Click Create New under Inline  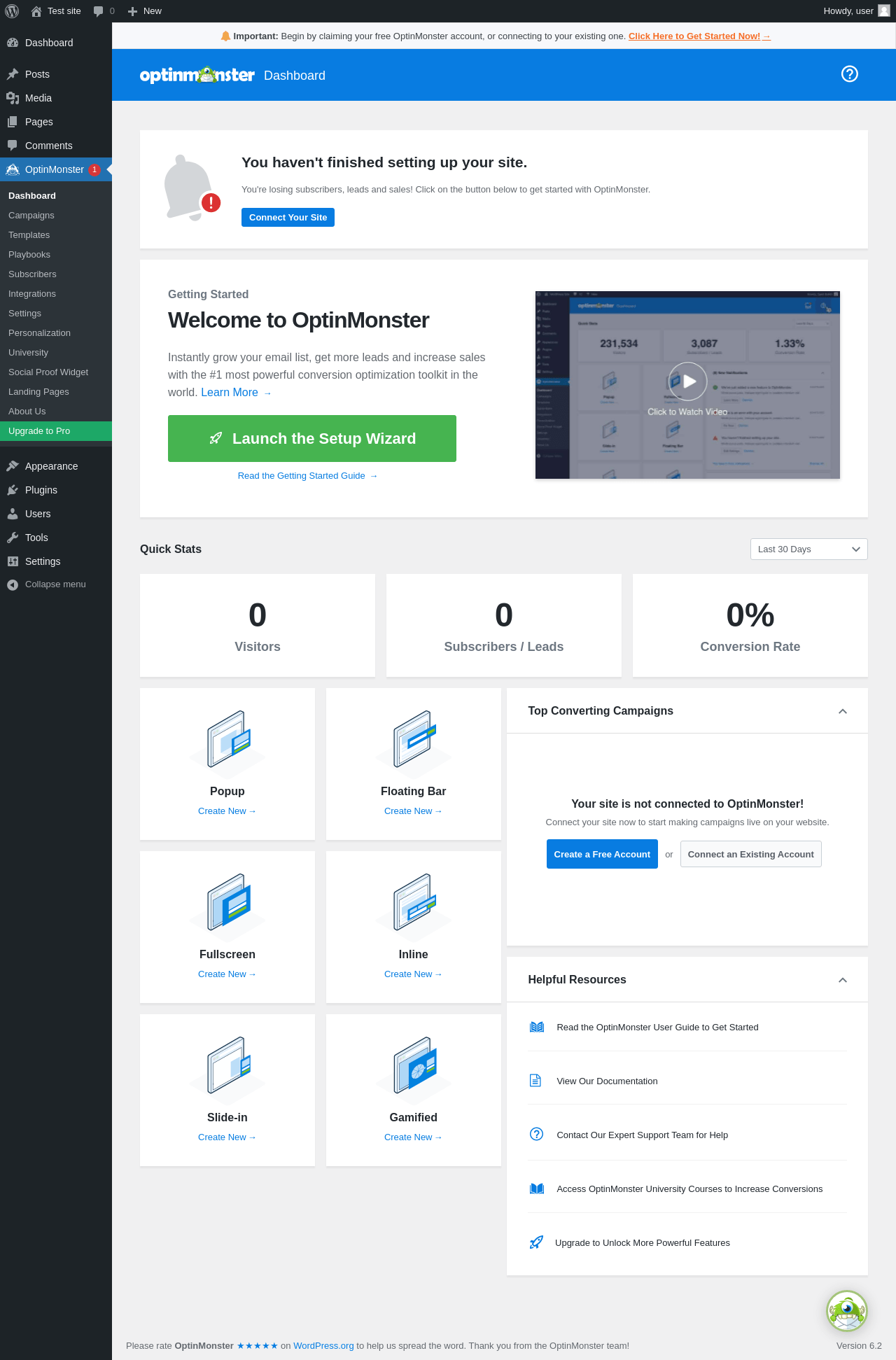pyautogui.click(x=414, y=974)
